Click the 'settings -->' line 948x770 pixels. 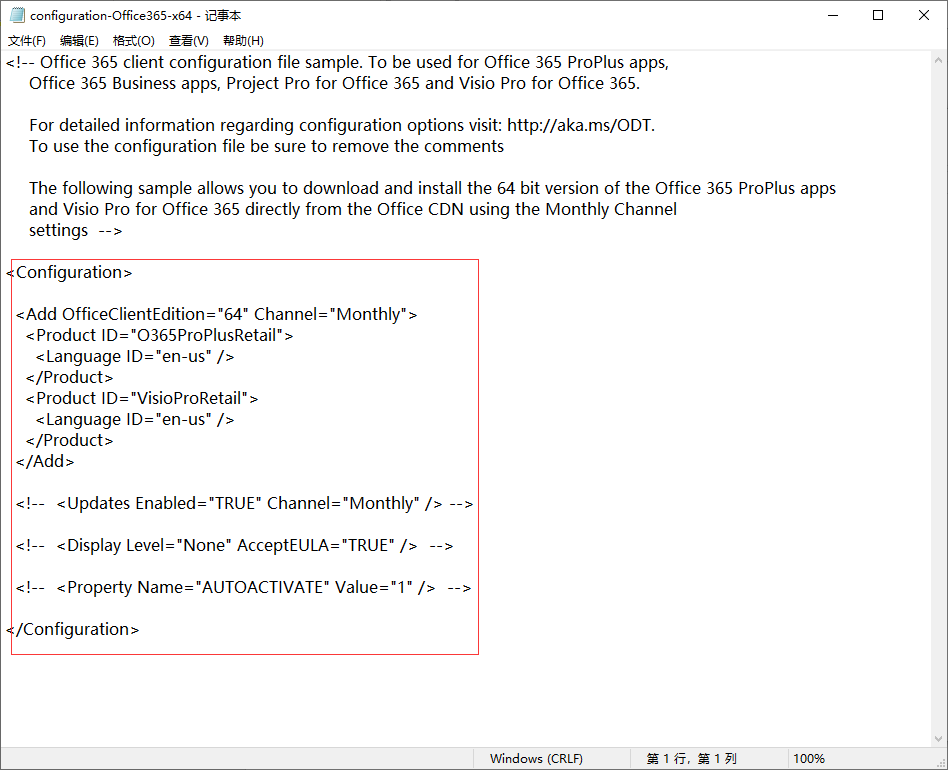click(76, 230)
